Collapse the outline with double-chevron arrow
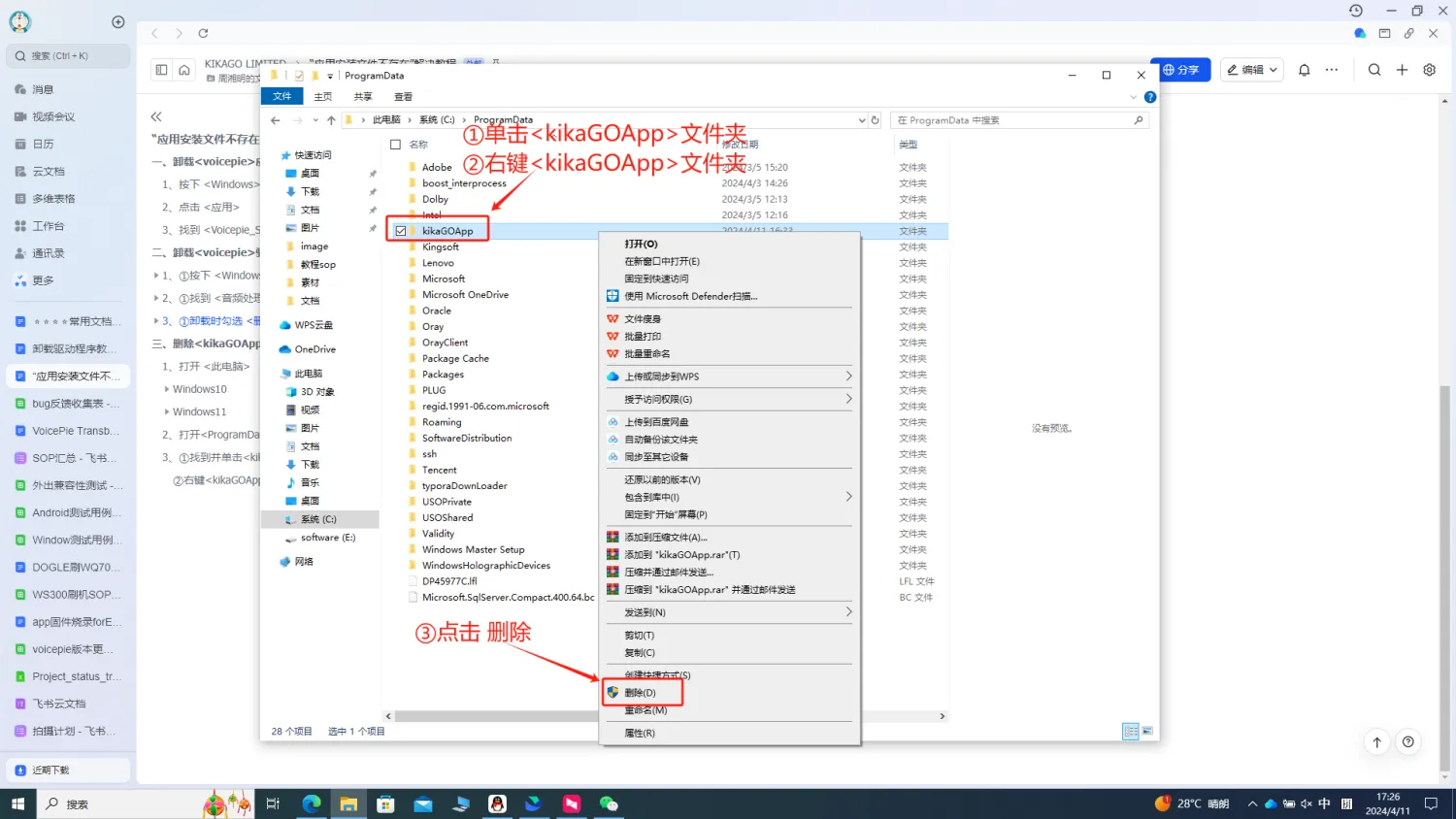 (x=156, y=116)
